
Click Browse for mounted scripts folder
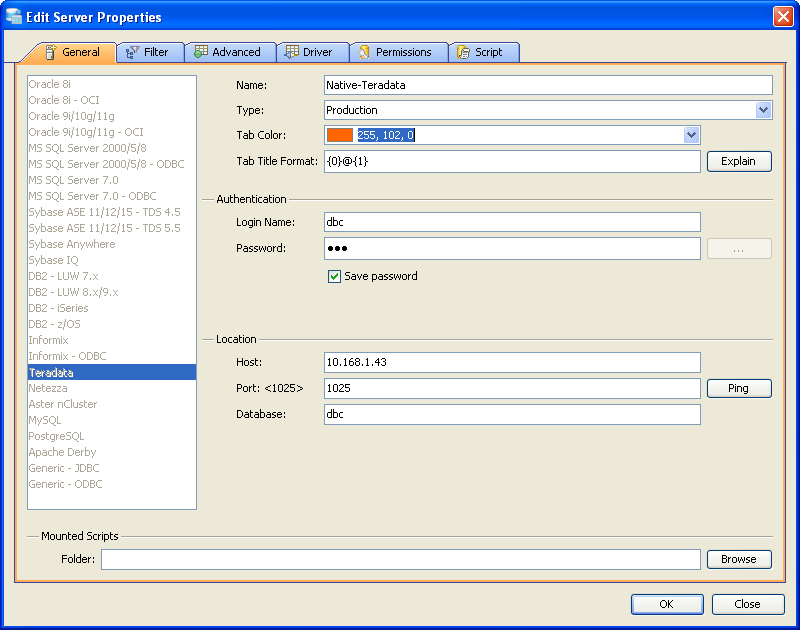739,559
